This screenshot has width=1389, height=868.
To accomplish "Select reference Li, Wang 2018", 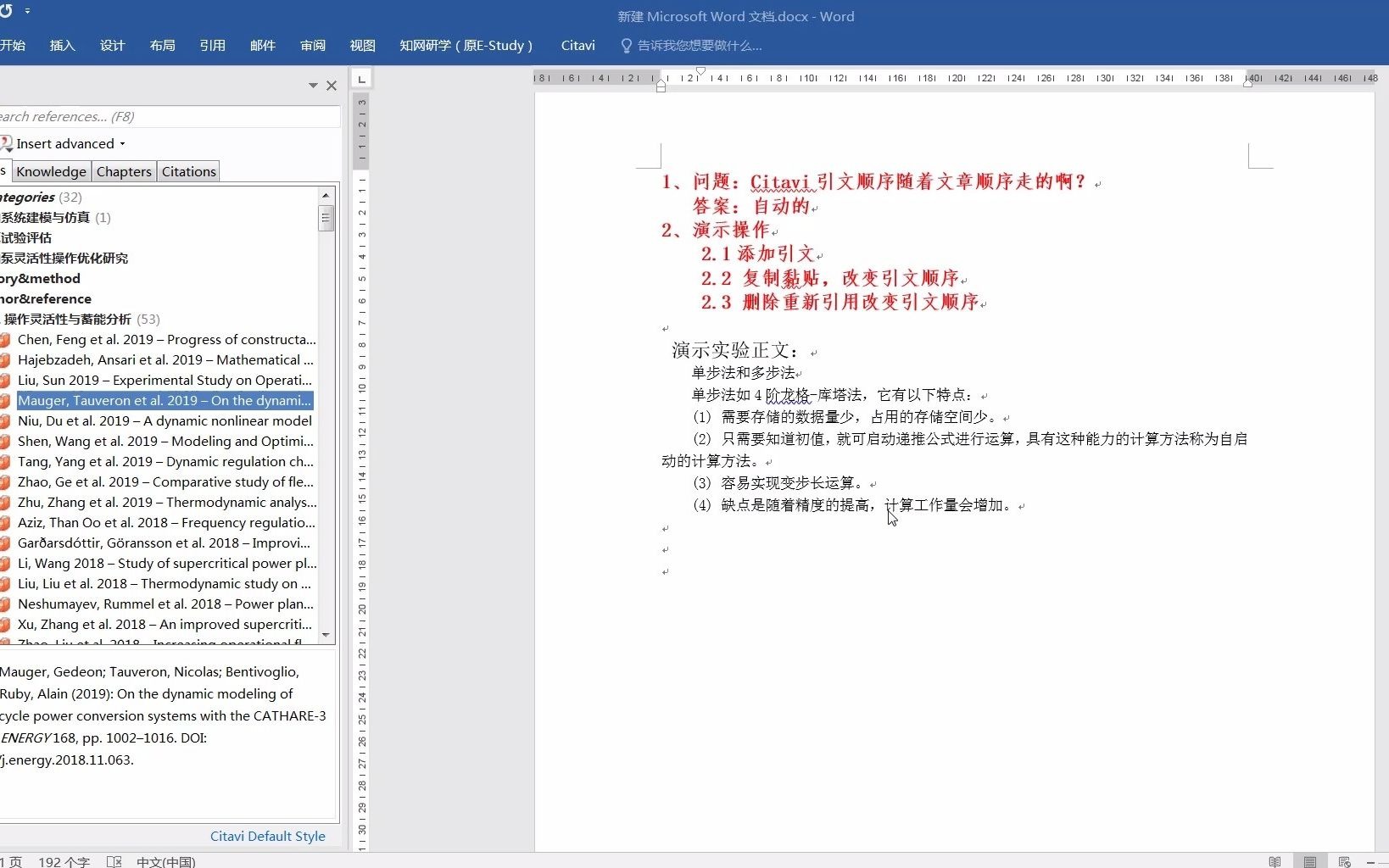I will (x=166, y=564).
